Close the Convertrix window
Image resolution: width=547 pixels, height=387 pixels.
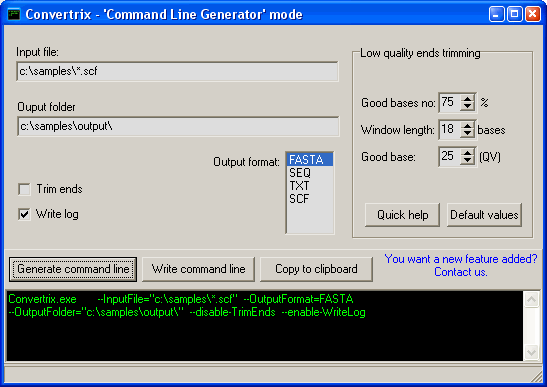click(x=533, y=14)
